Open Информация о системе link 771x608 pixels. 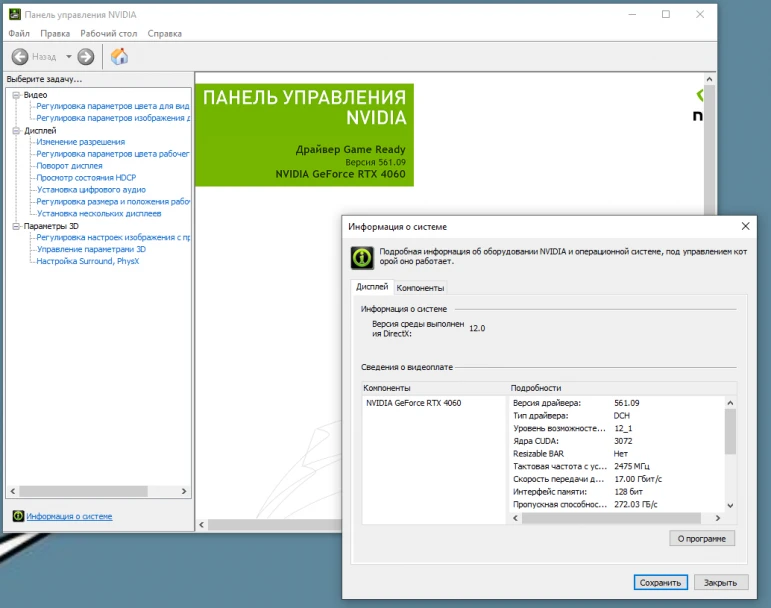(x=69, y=516)
